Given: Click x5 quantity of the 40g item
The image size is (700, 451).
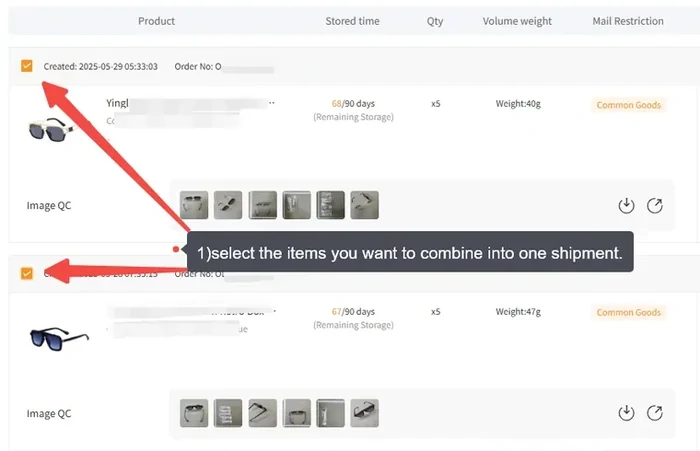Looking at the screenshot, I should [x=436, y=104].
